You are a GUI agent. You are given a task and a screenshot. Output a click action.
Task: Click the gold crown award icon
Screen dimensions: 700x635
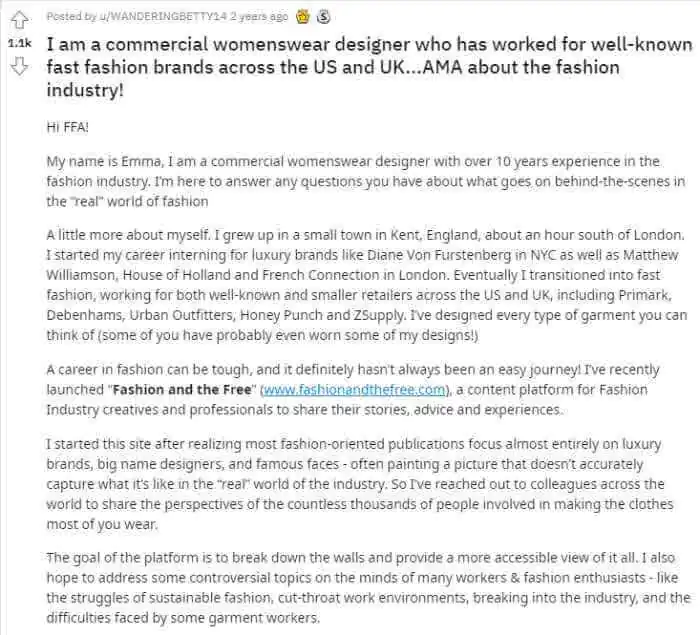tap(303, 17)
